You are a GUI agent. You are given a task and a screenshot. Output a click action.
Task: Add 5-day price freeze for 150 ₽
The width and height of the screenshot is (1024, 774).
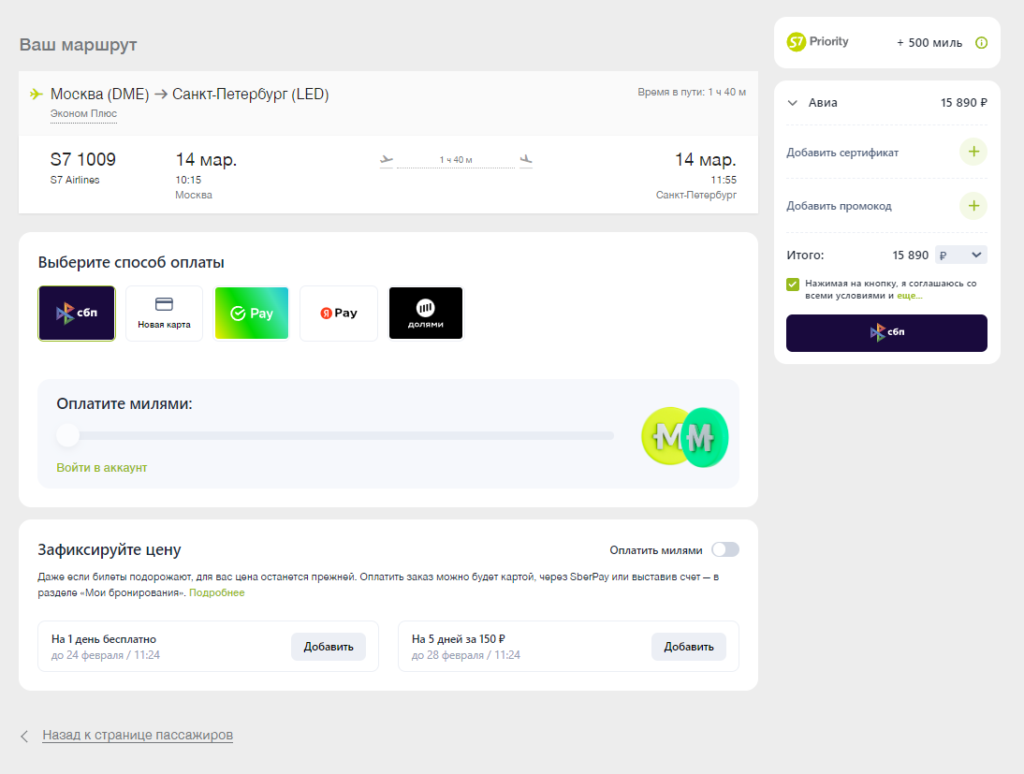coord(688,647)
